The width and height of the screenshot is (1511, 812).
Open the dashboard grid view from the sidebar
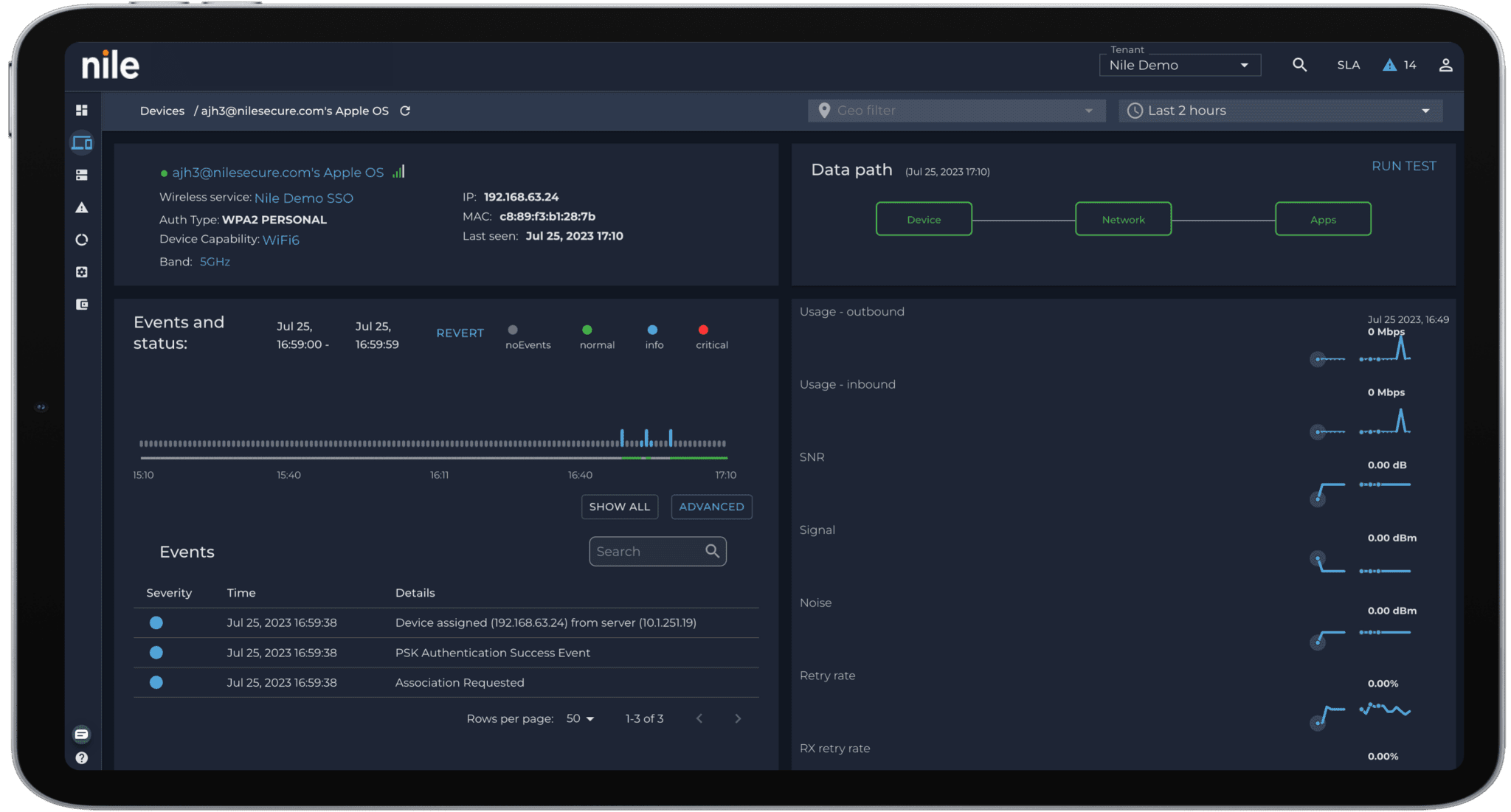pos(82,109)
